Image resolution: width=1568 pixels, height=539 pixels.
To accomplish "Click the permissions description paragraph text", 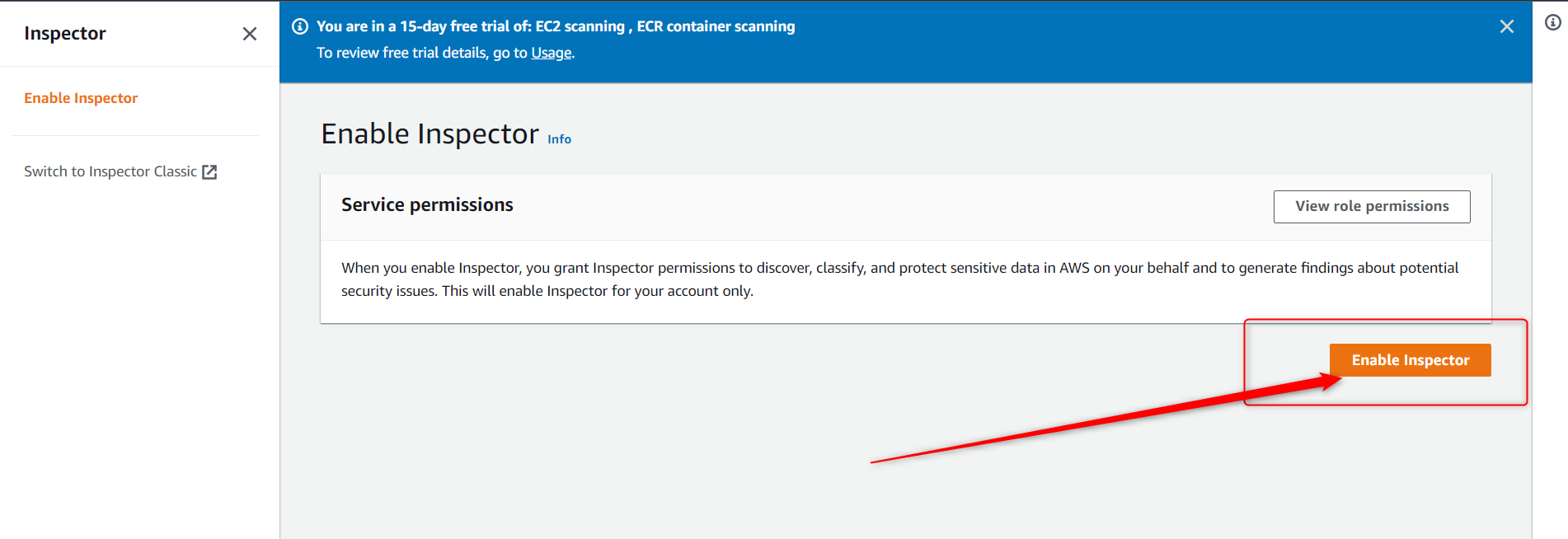I will pyautogui.click(x=899, y=279).
